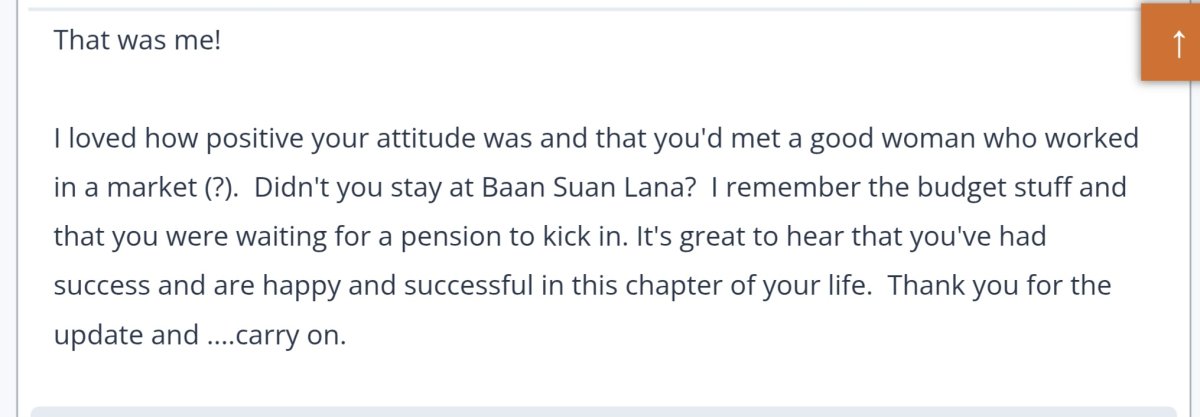
Task: Click the words "Thank you for the"
Action: (1000, 286)
